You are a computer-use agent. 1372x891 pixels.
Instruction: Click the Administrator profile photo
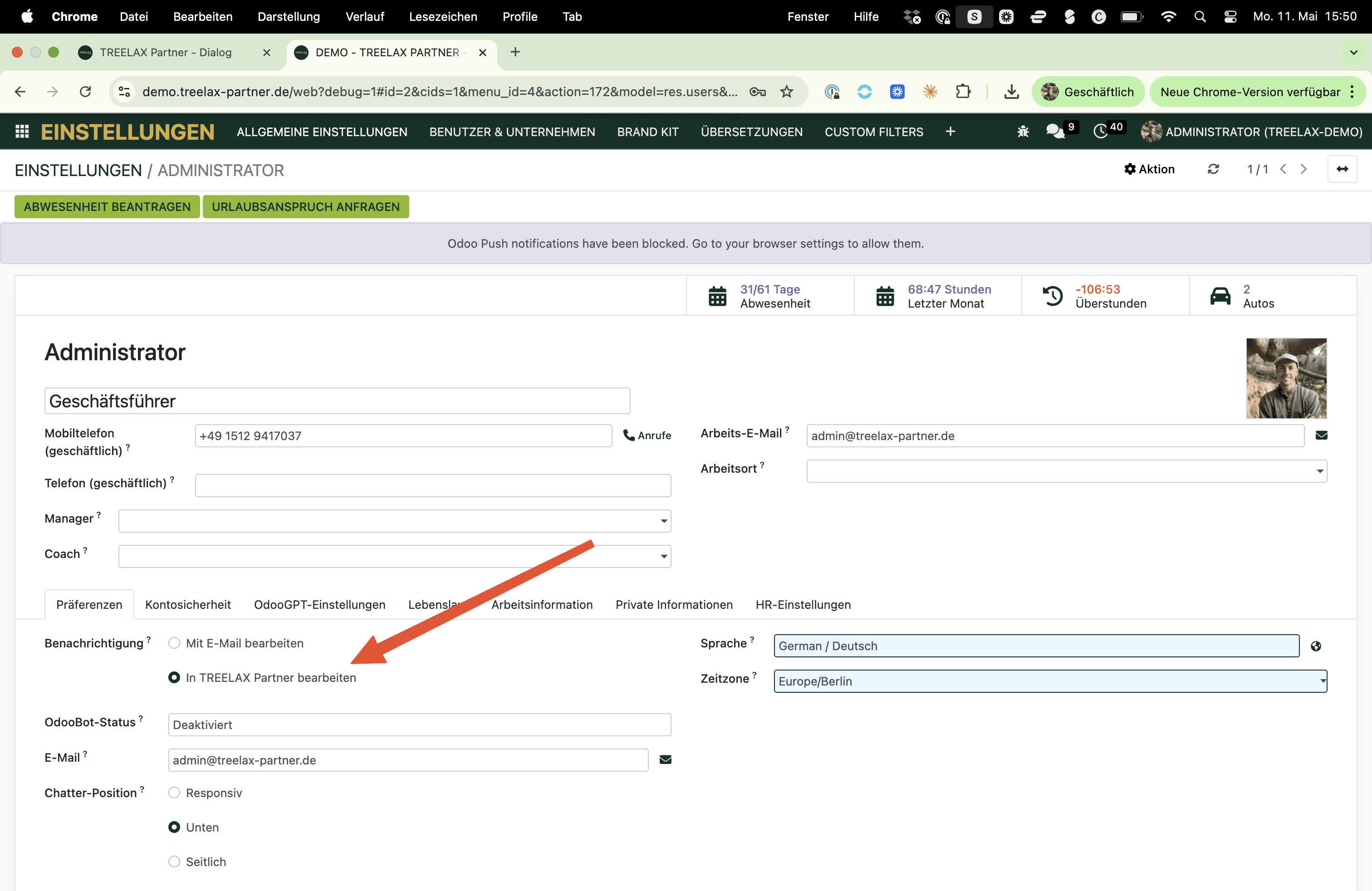[1286, 378]
